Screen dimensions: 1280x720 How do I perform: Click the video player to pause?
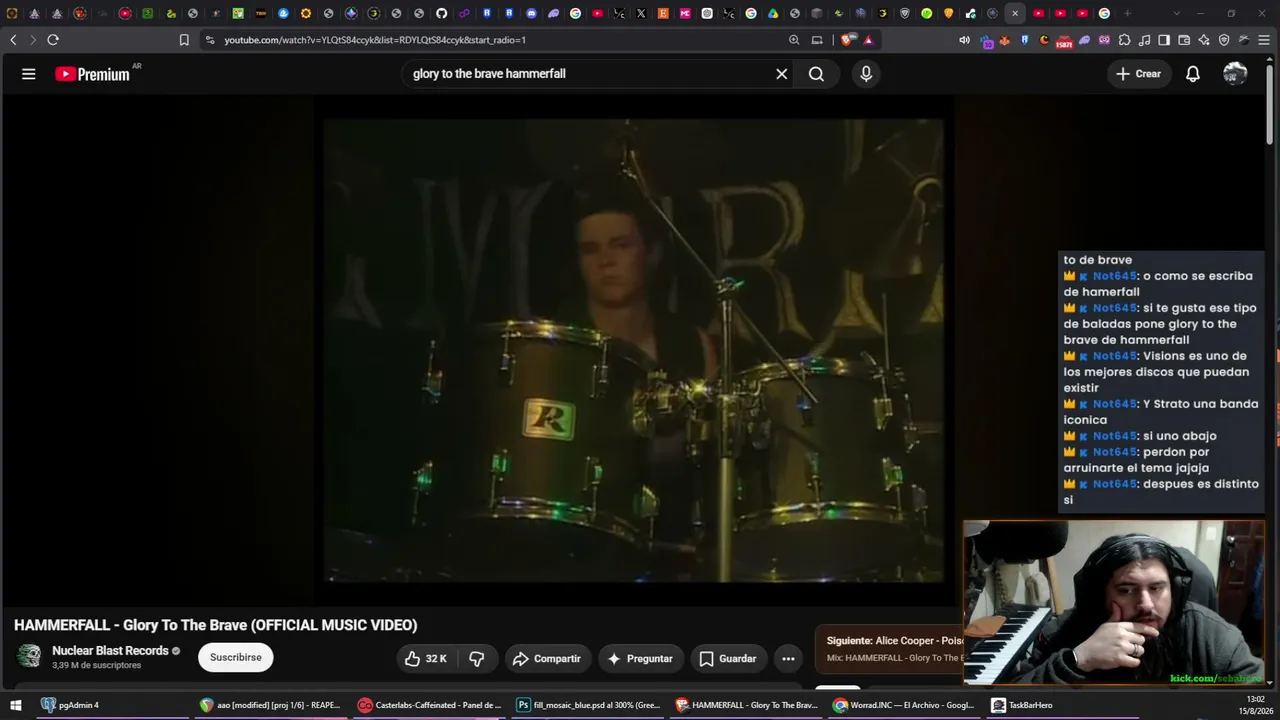coord(633,350)
